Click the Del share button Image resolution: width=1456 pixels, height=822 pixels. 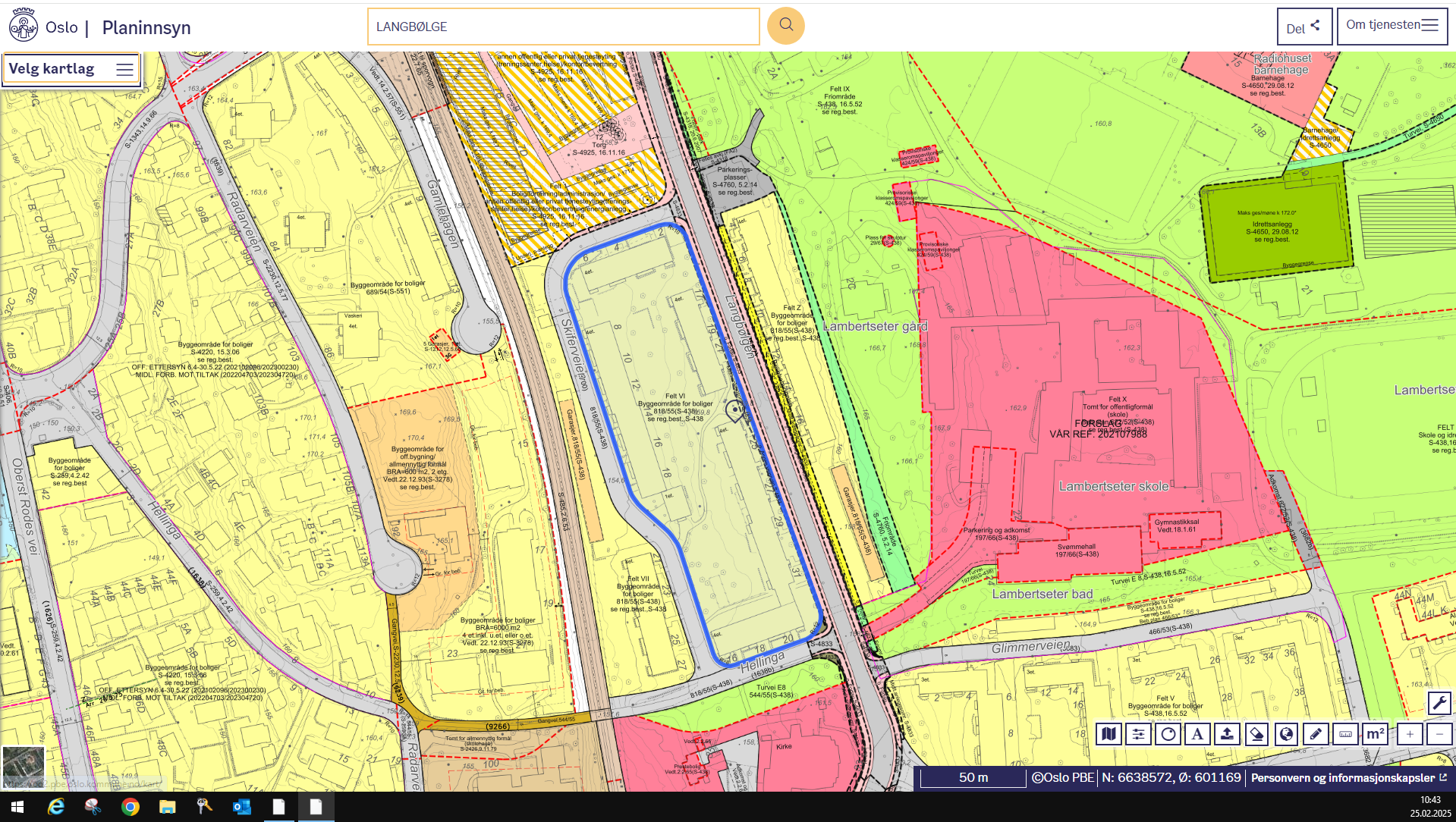coord(1303,27)
